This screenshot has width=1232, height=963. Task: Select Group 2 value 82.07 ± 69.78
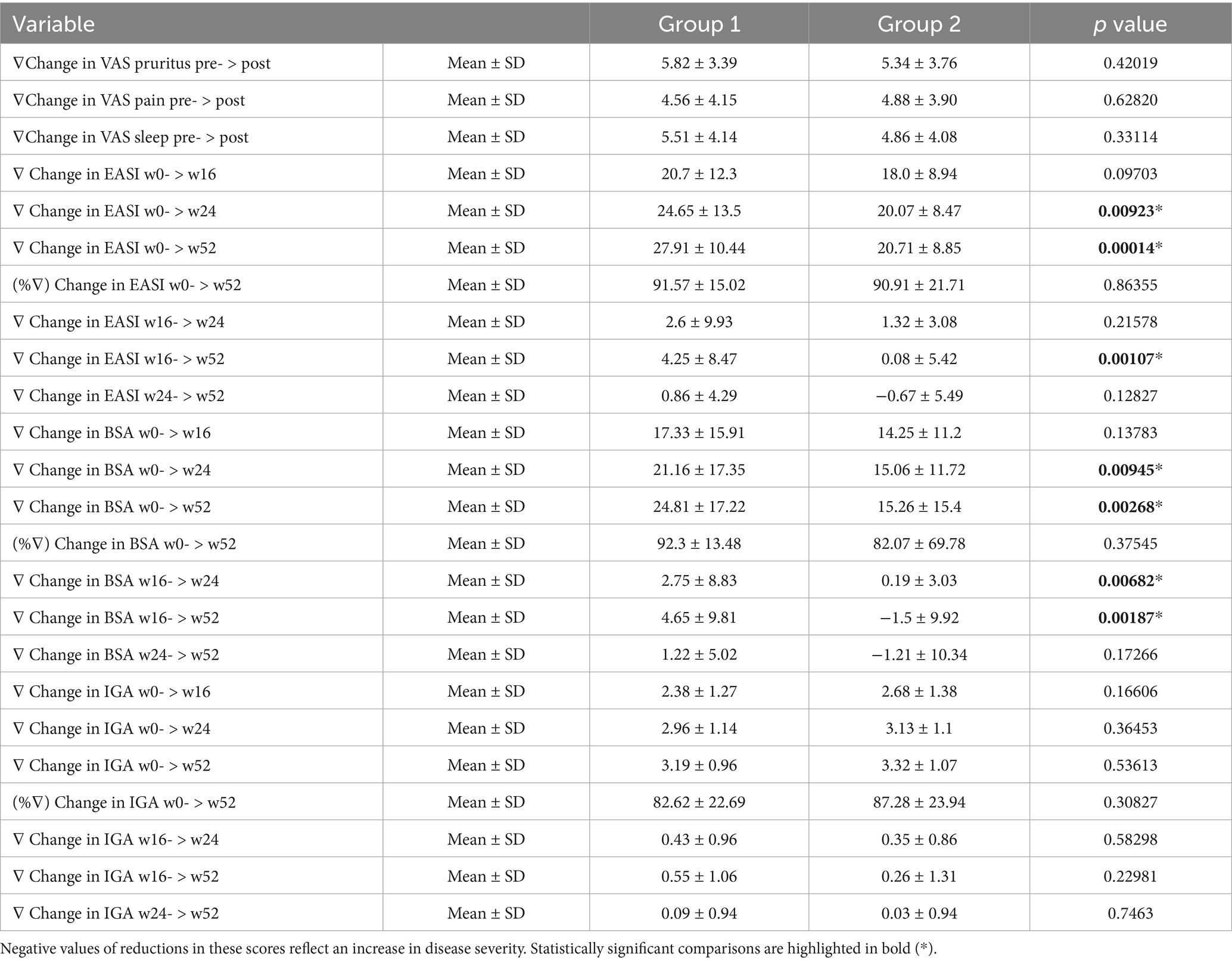click(919, 543)
